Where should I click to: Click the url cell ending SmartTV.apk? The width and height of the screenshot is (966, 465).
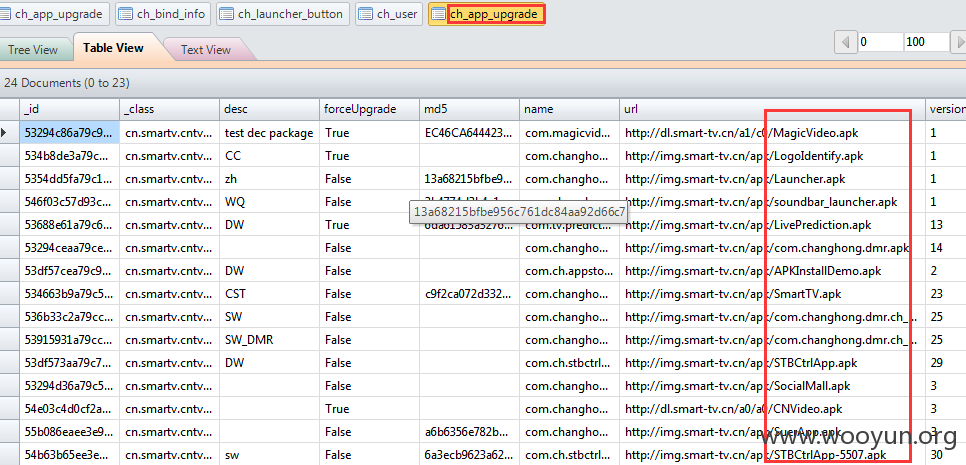(773, 294)
